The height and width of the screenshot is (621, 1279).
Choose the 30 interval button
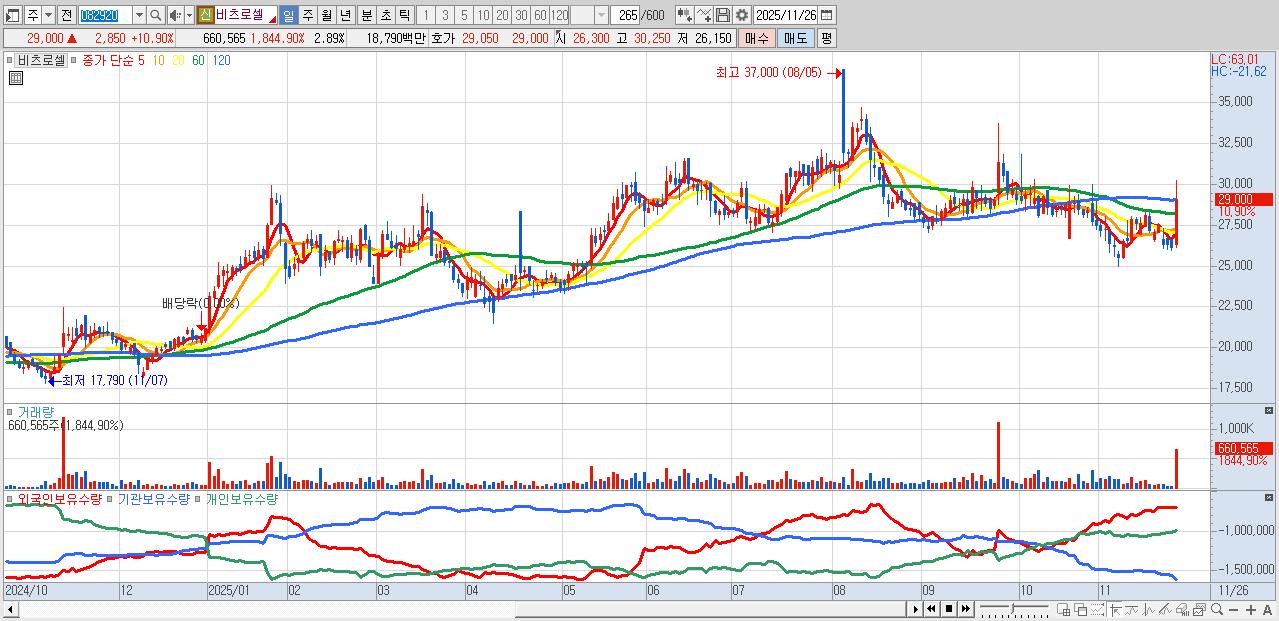(521, 15)
